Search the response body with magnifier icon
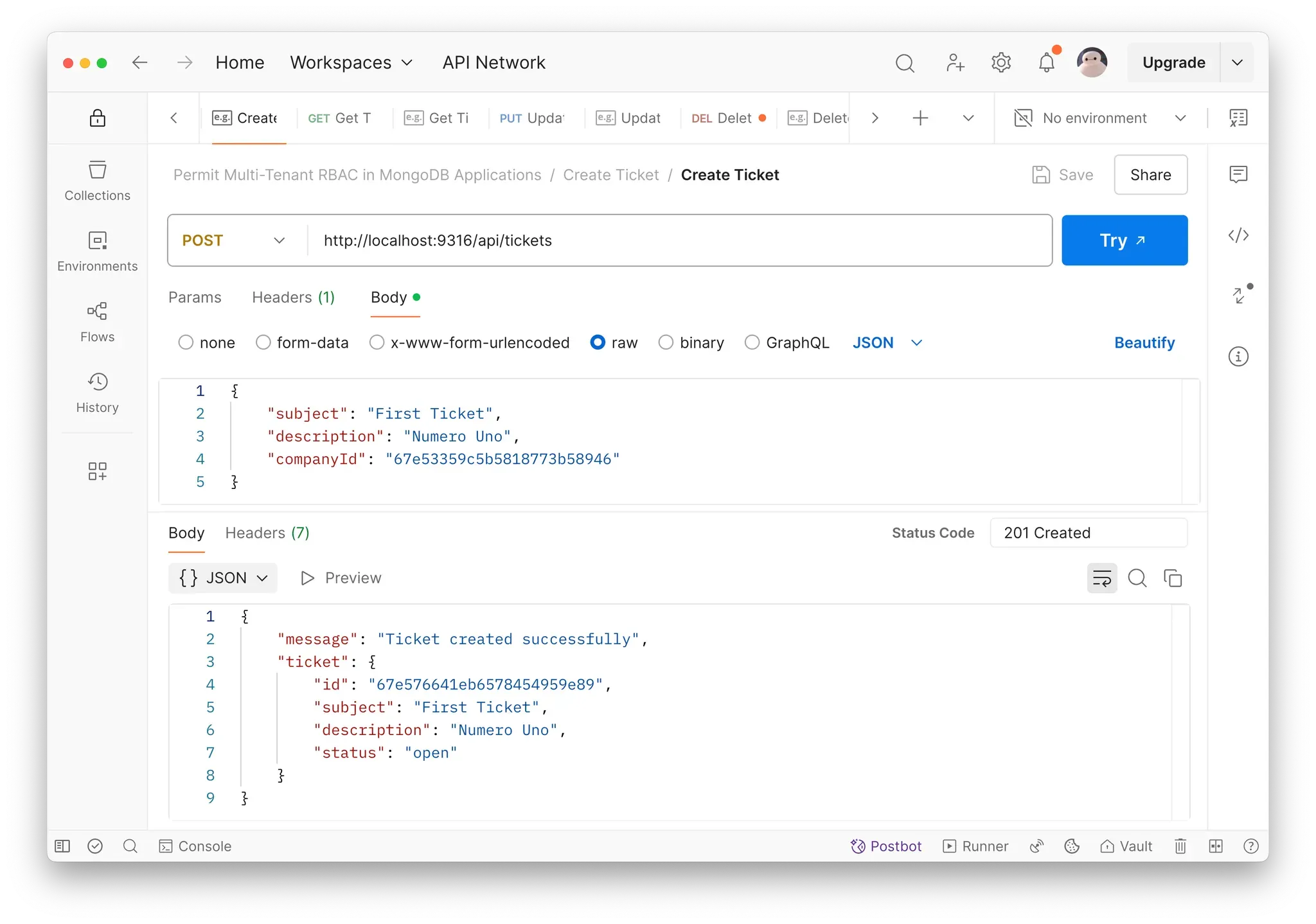 click(x=1137, y=578)
